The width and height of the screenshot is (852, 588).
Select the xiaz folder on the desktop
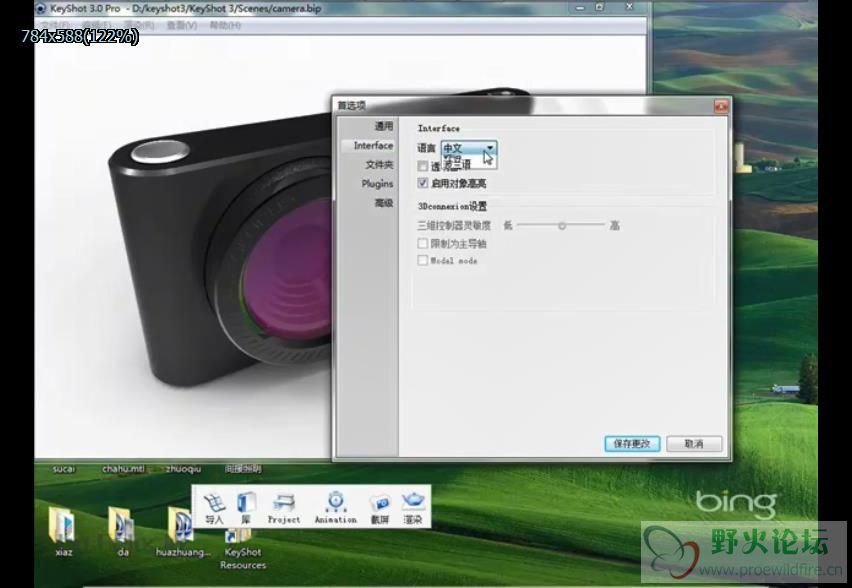[x=64, y=531]
